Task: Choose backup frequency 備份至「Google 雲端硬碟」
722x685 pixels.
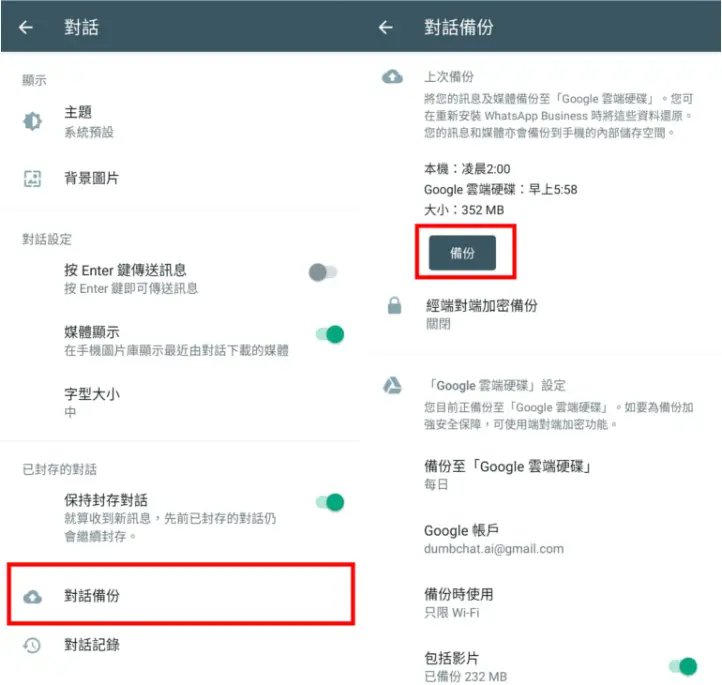Action: pos(542,475)
